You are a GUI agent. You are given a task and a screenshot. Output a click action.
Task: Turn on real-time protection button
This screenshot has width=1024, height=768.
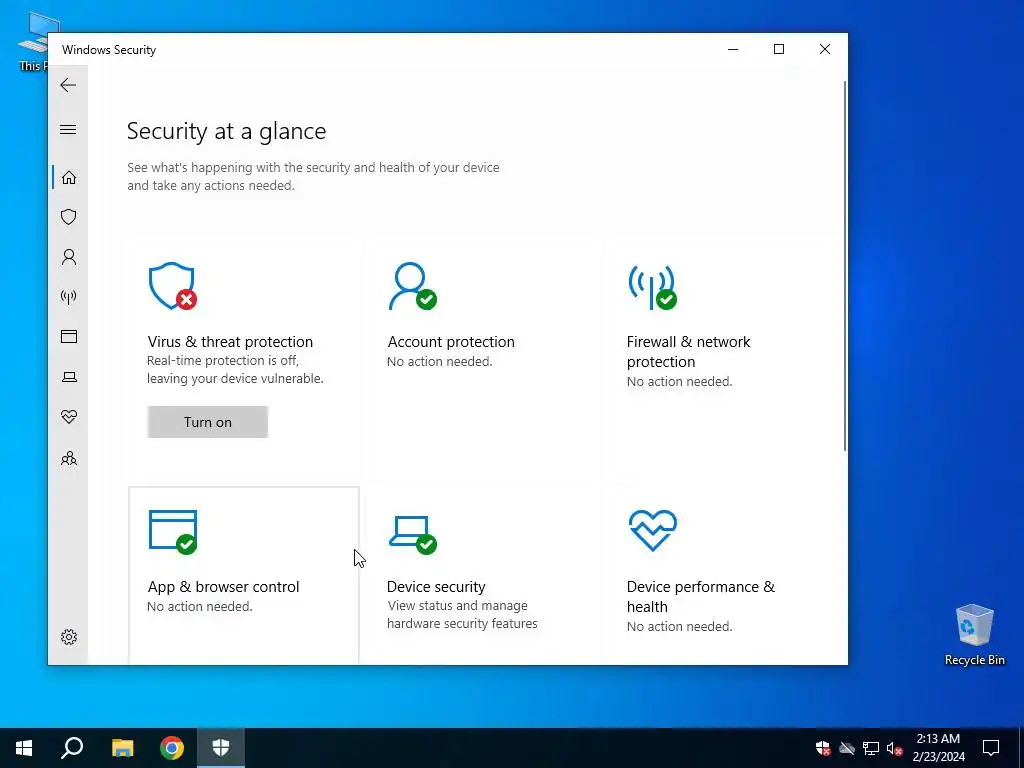(x=208, y=422)
